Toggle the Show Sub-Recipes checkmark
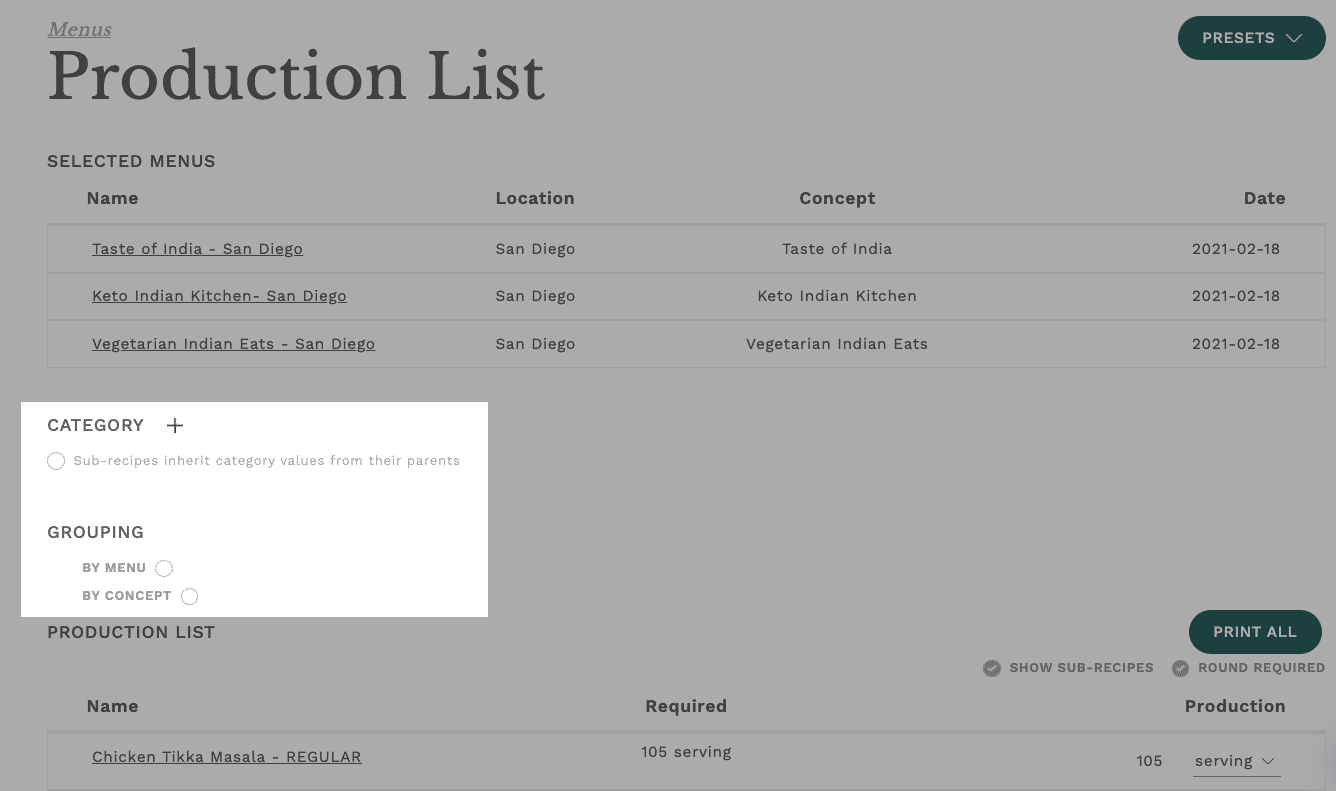Screen dimensions: 1336x791 pos(992,668)
